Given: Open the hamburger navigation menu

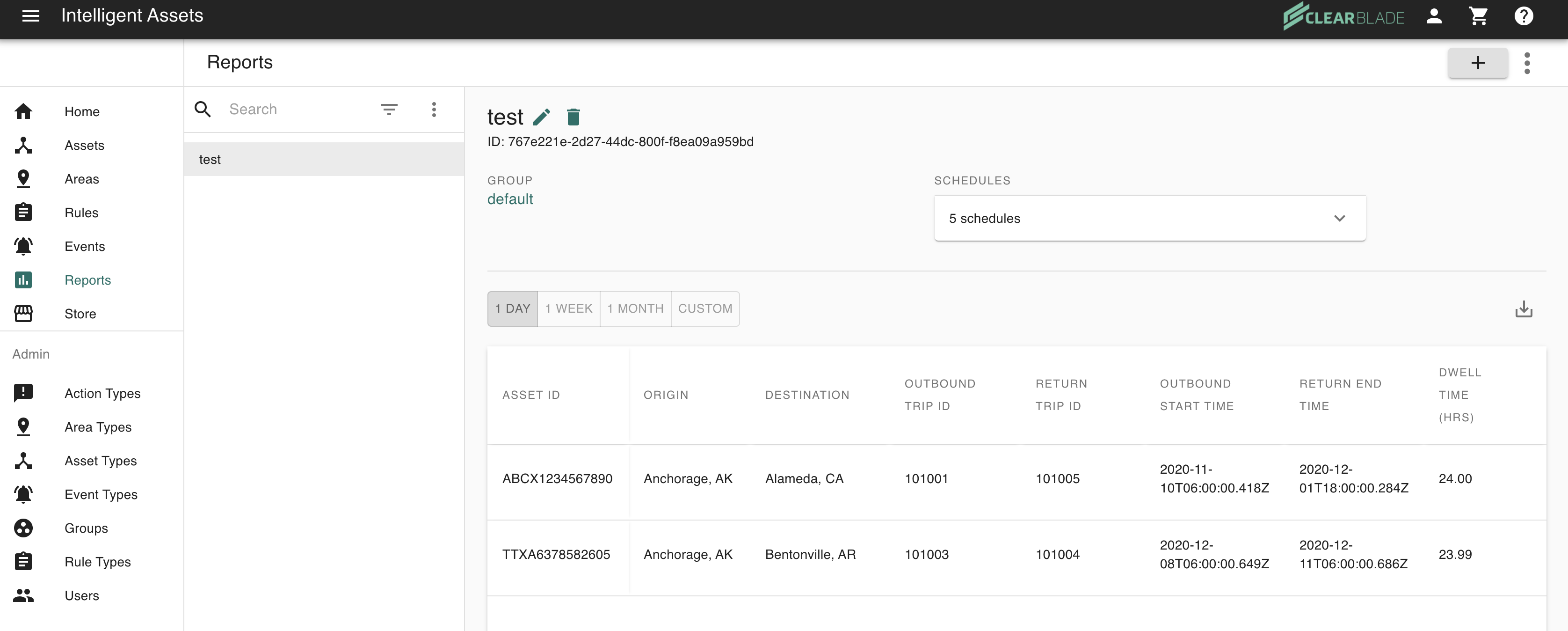Looking at the screenshot, I should click(x=30, y=16).
